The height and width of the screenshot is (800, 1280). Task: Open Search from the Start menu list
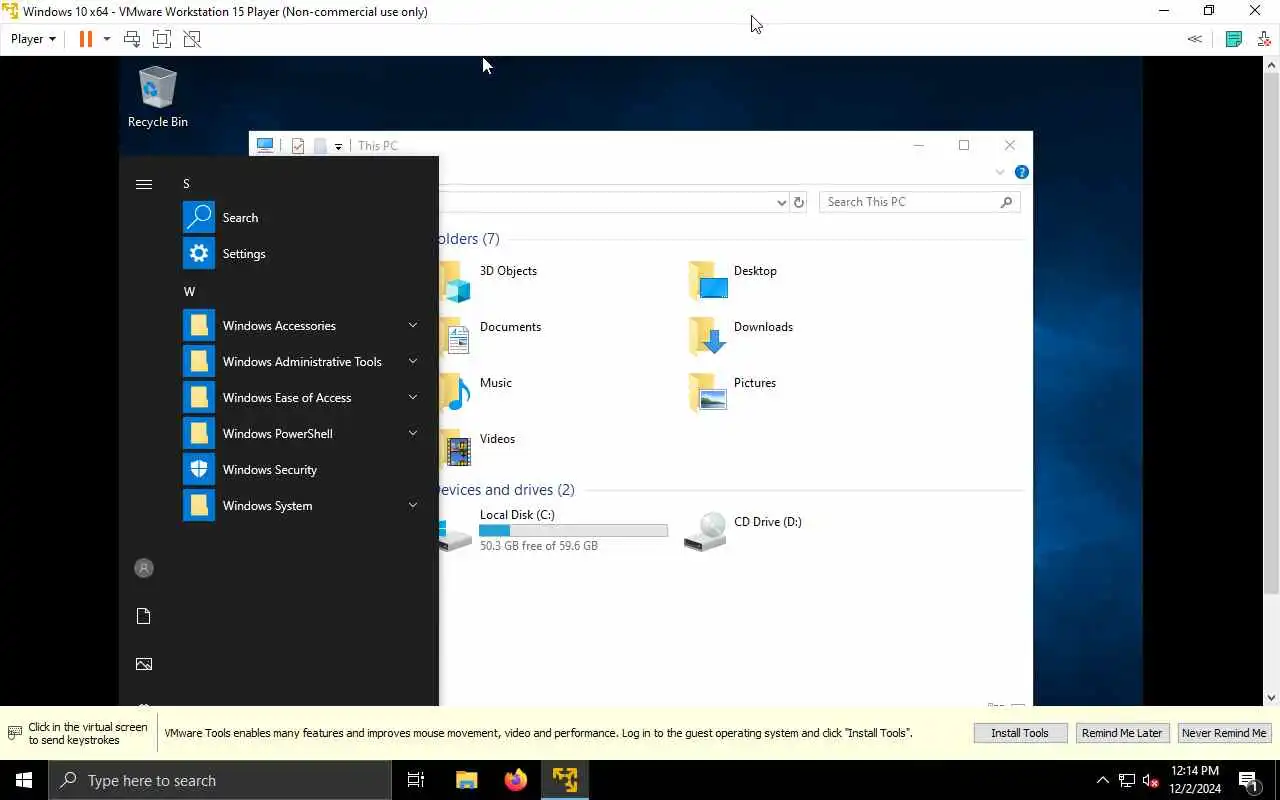coord(300,217)
